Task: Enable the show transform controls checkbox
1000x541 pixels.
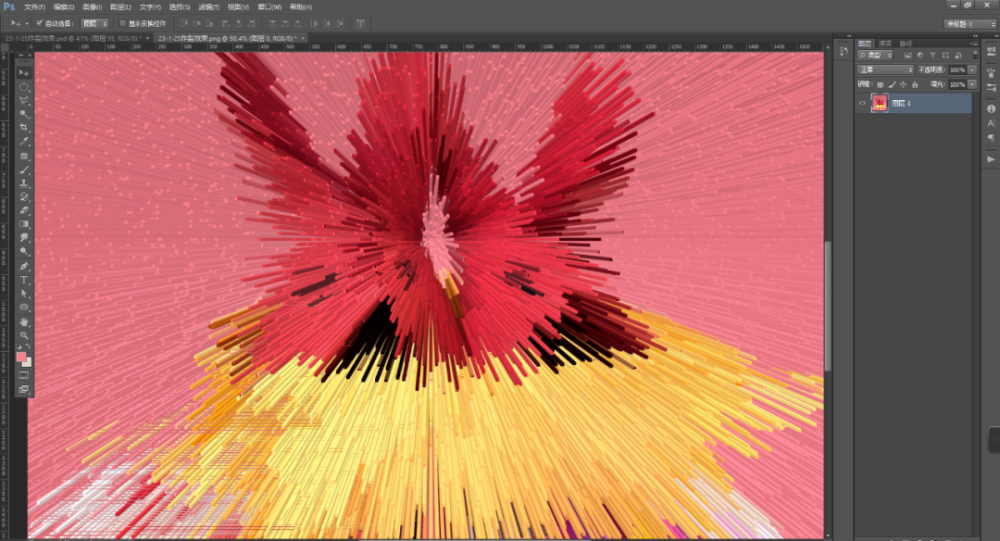Action: (122, 24)
